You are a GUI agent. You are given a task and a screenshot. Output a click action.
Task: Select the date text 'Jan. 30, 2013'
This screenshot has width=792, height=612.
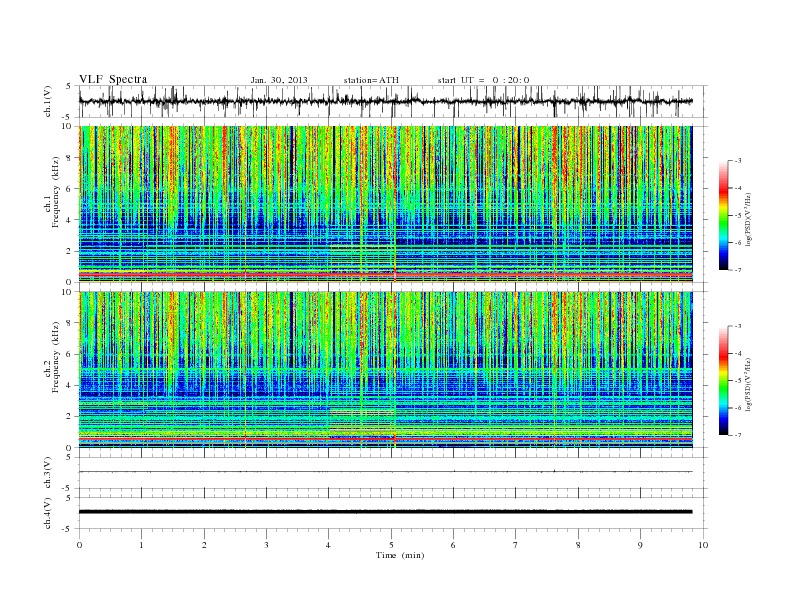click(279, 80)
